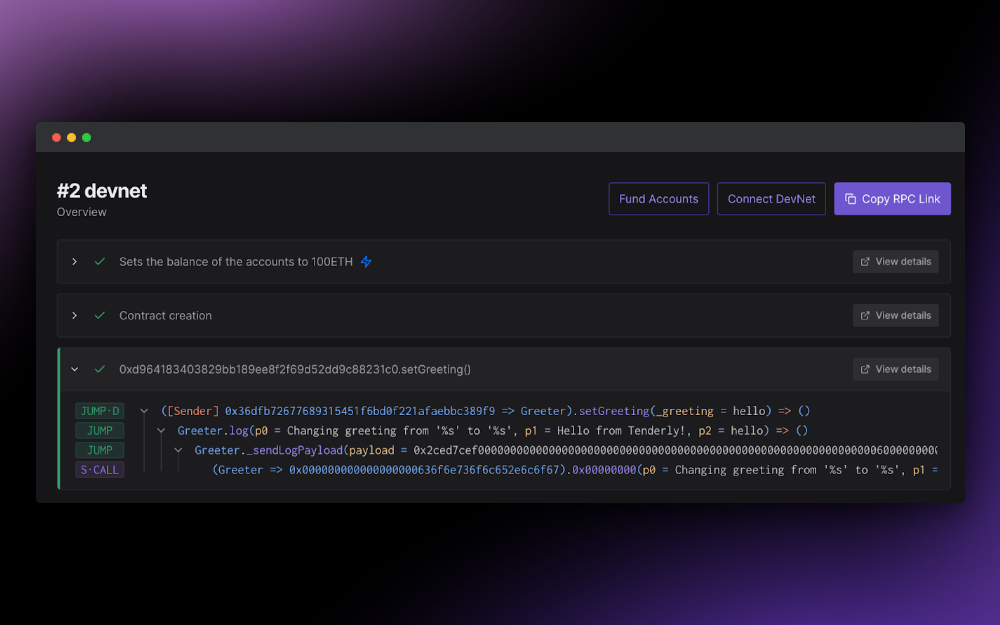This screenshot has height=625, width=1000.
Task: Click the first JUMP badge in the call trace
Action: (99, 430)
